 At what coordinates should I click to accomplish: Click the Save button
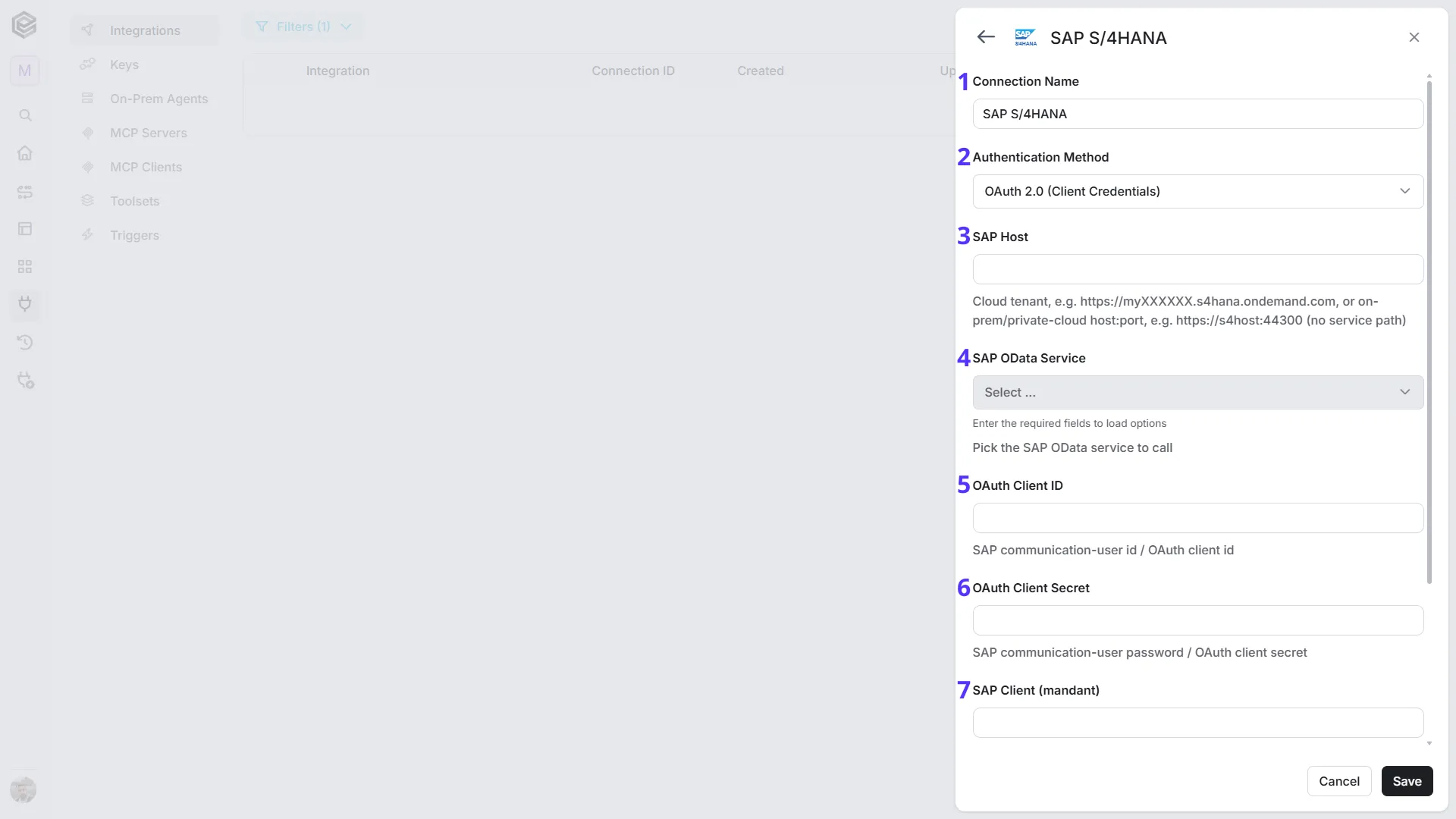click(1407, 781)
